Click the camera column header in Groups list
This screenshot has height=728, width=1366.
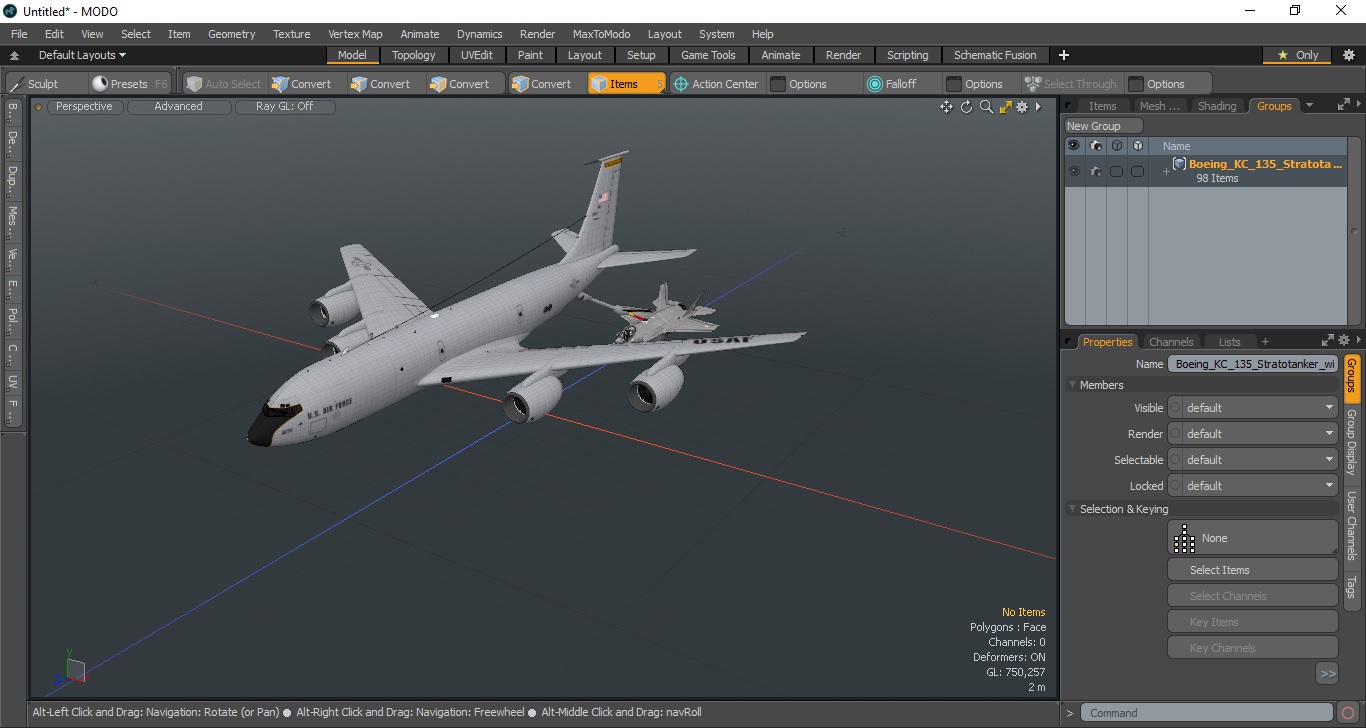(1096, 145)
